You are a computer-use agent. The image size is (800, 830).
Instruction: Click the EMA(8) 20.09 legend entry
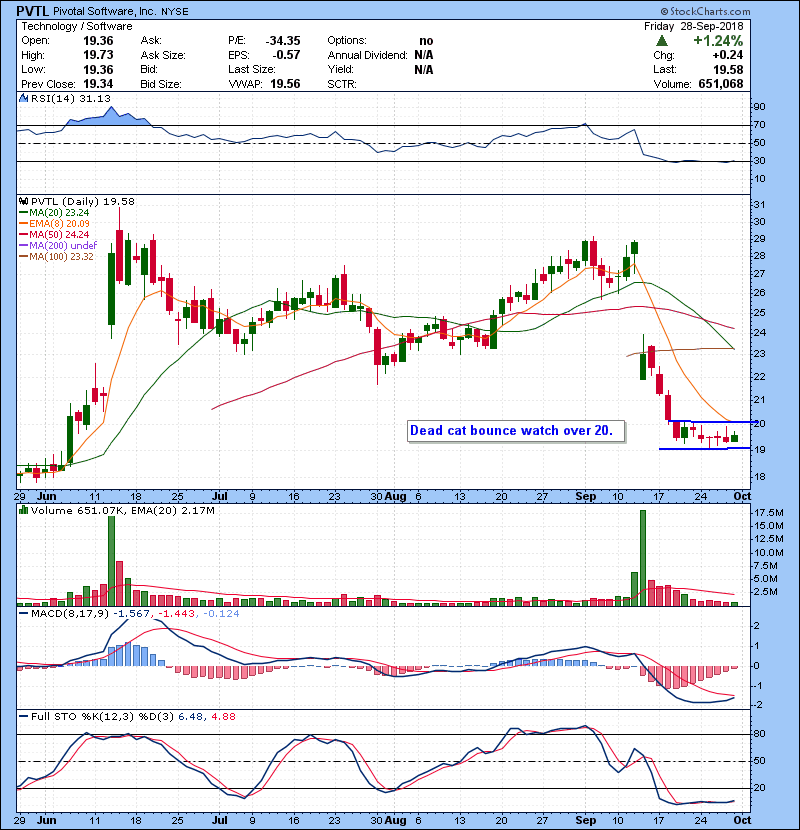[x=55, y=224]
